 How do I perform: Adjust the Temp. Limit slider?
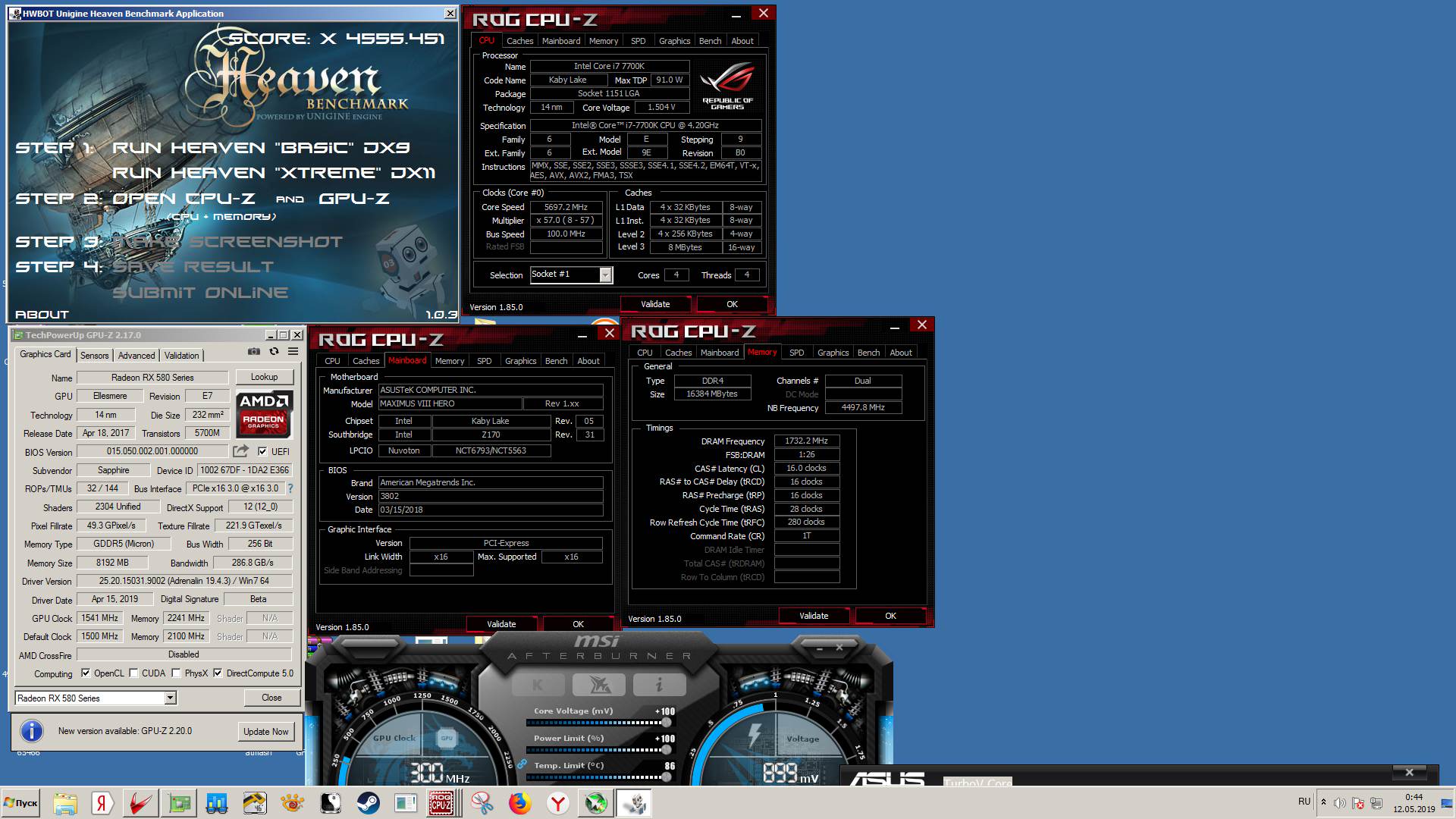(599, 777)
